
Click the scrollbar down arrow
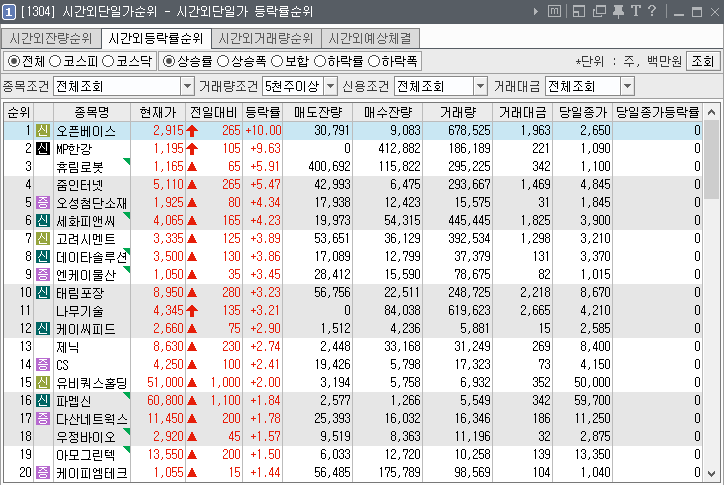(x=712, y=474)
